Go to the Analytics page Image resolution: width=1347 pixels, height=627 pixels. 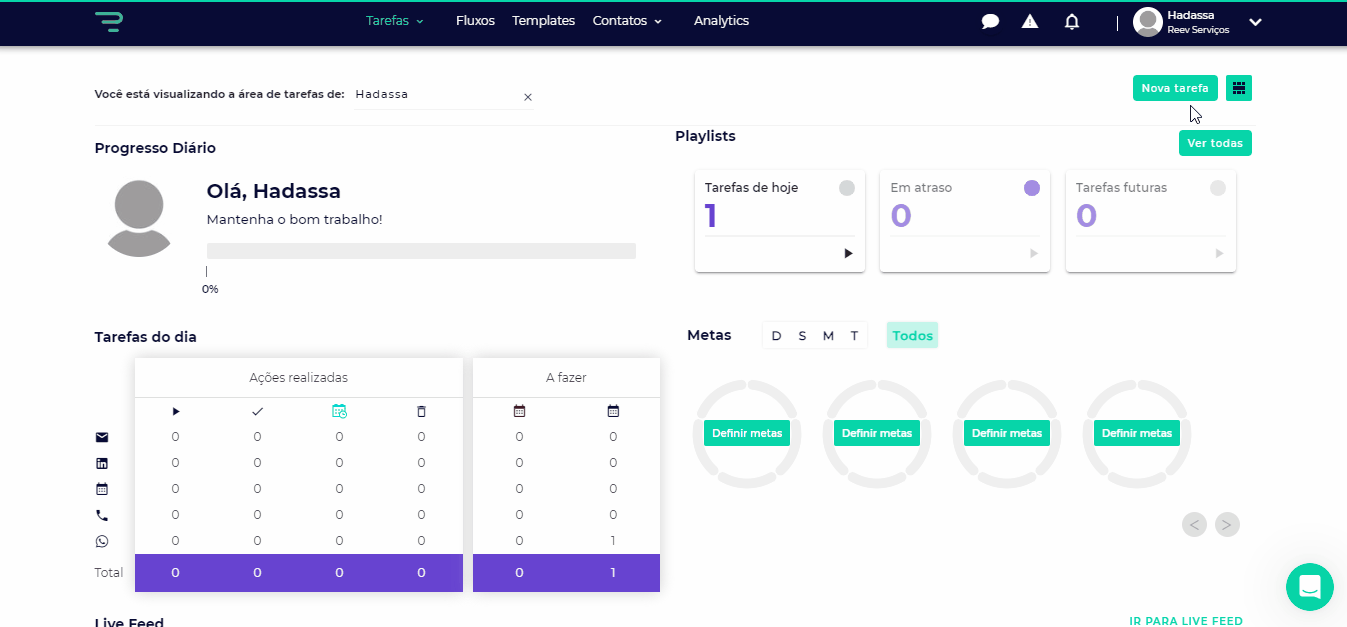coord(721,21)
